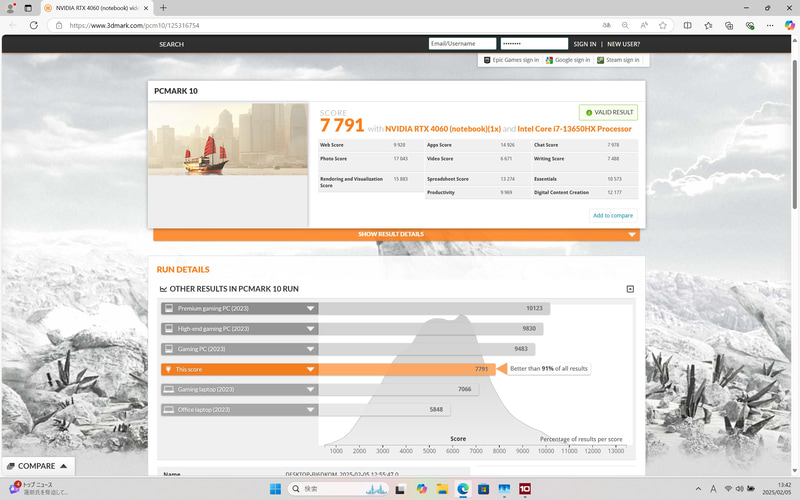This screenshot has width=800, height=500.
Task: View site information lock icon
Action: click(x=59, y=25)
